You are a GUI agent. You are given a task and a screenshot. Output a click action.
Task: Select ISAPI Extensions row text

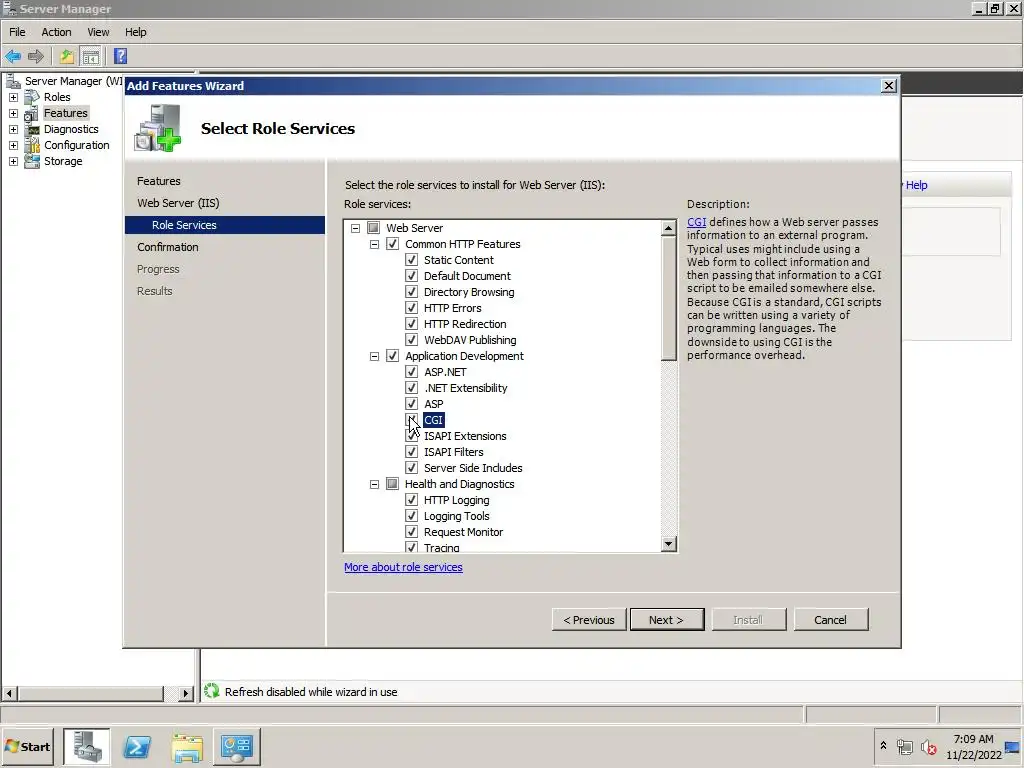point(465,436)
